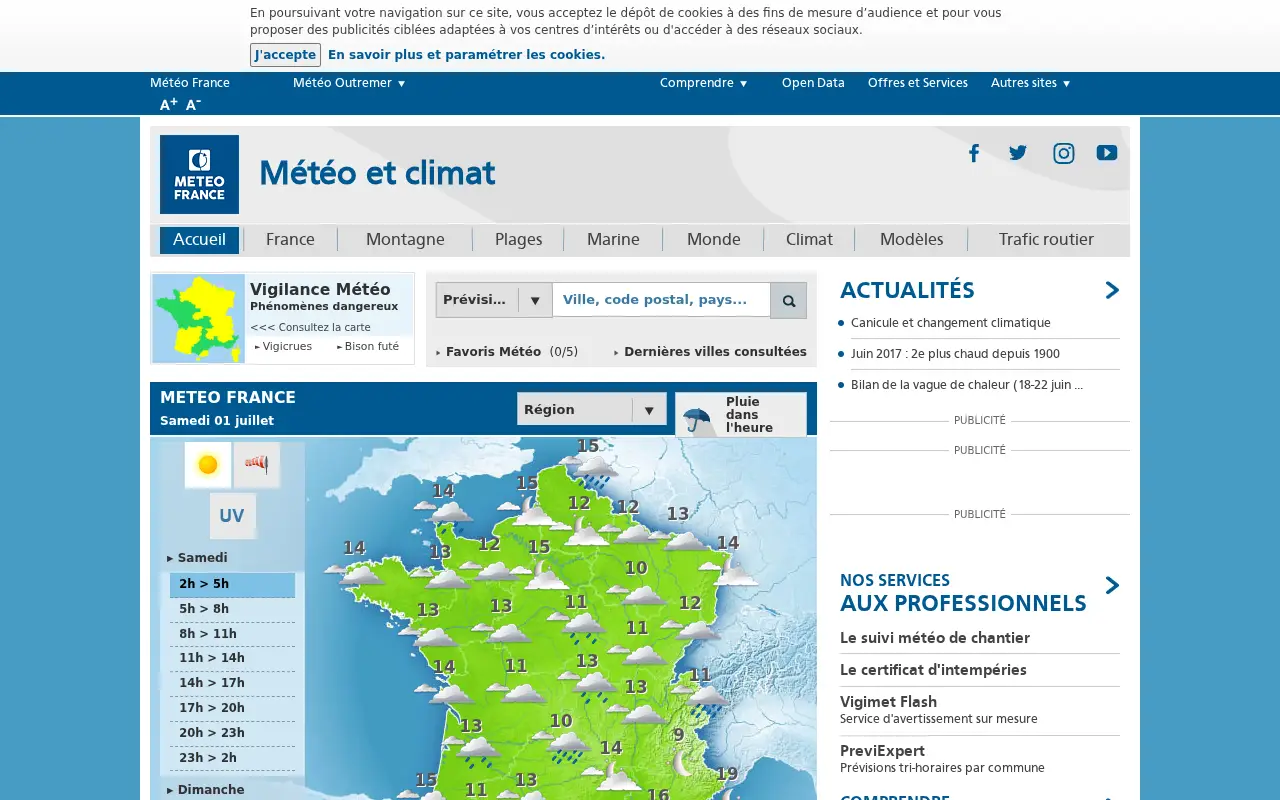Increase text size with A+
Image resolution: width=1280 pixels, height=800 pixels.
(x=168, y=104)
